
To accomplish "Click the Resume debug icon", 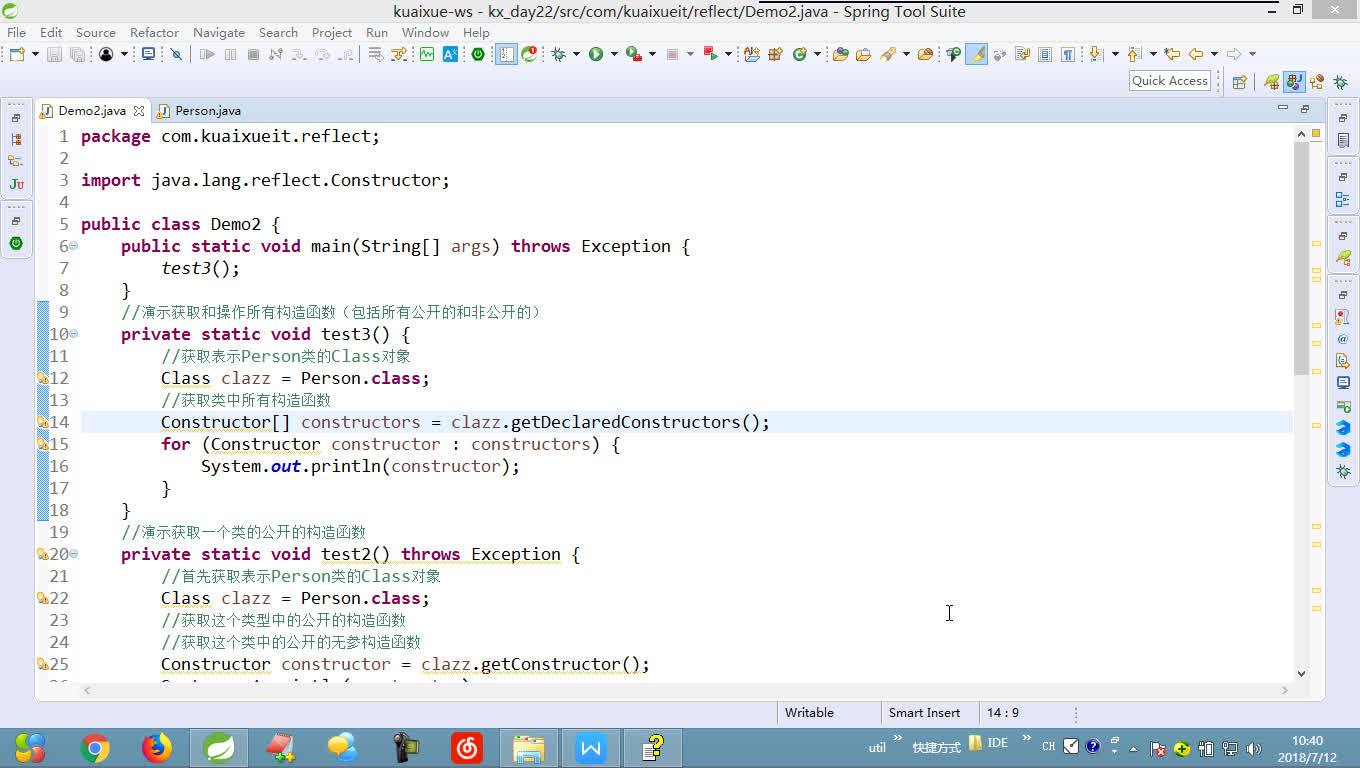I will pos(207,54).
